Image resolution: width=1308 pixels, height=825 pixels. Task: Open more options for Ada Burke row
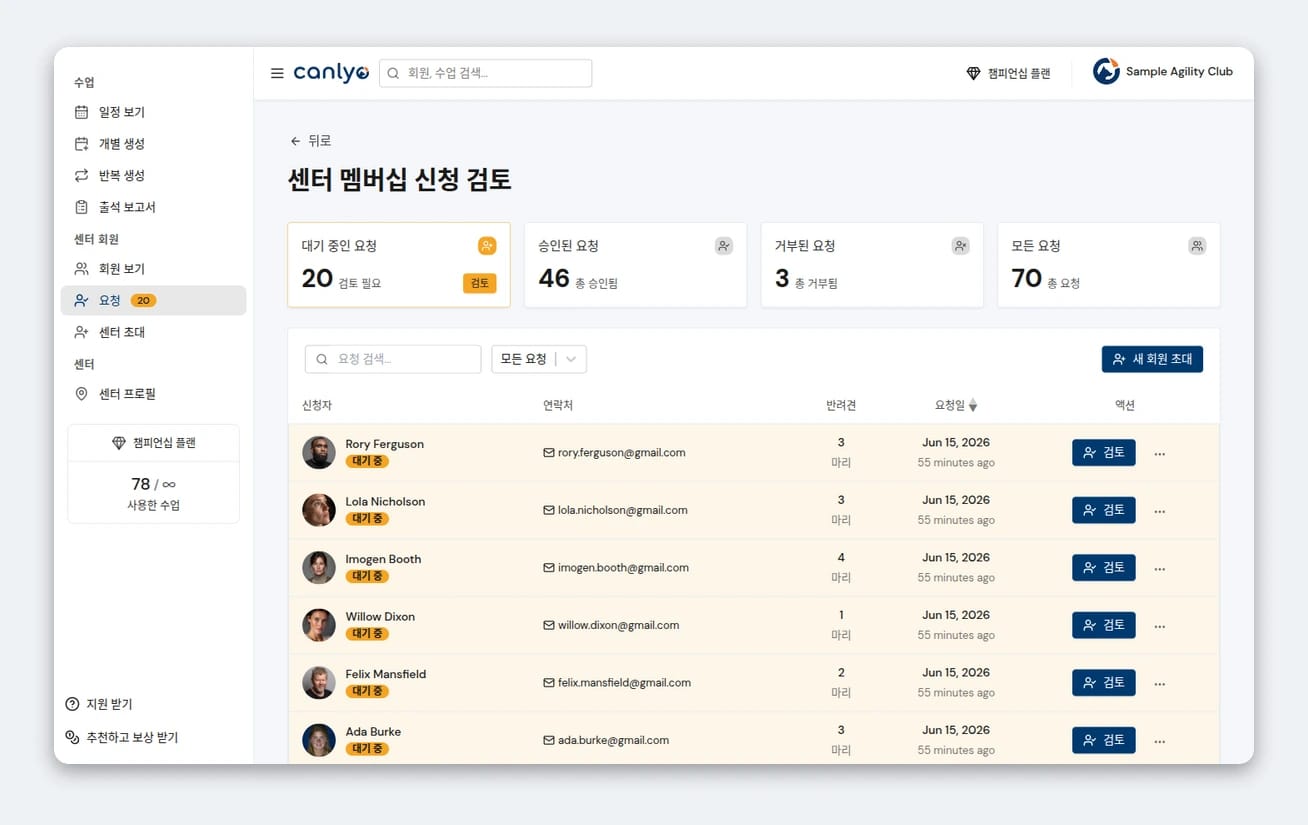[x=1160, y=741]
